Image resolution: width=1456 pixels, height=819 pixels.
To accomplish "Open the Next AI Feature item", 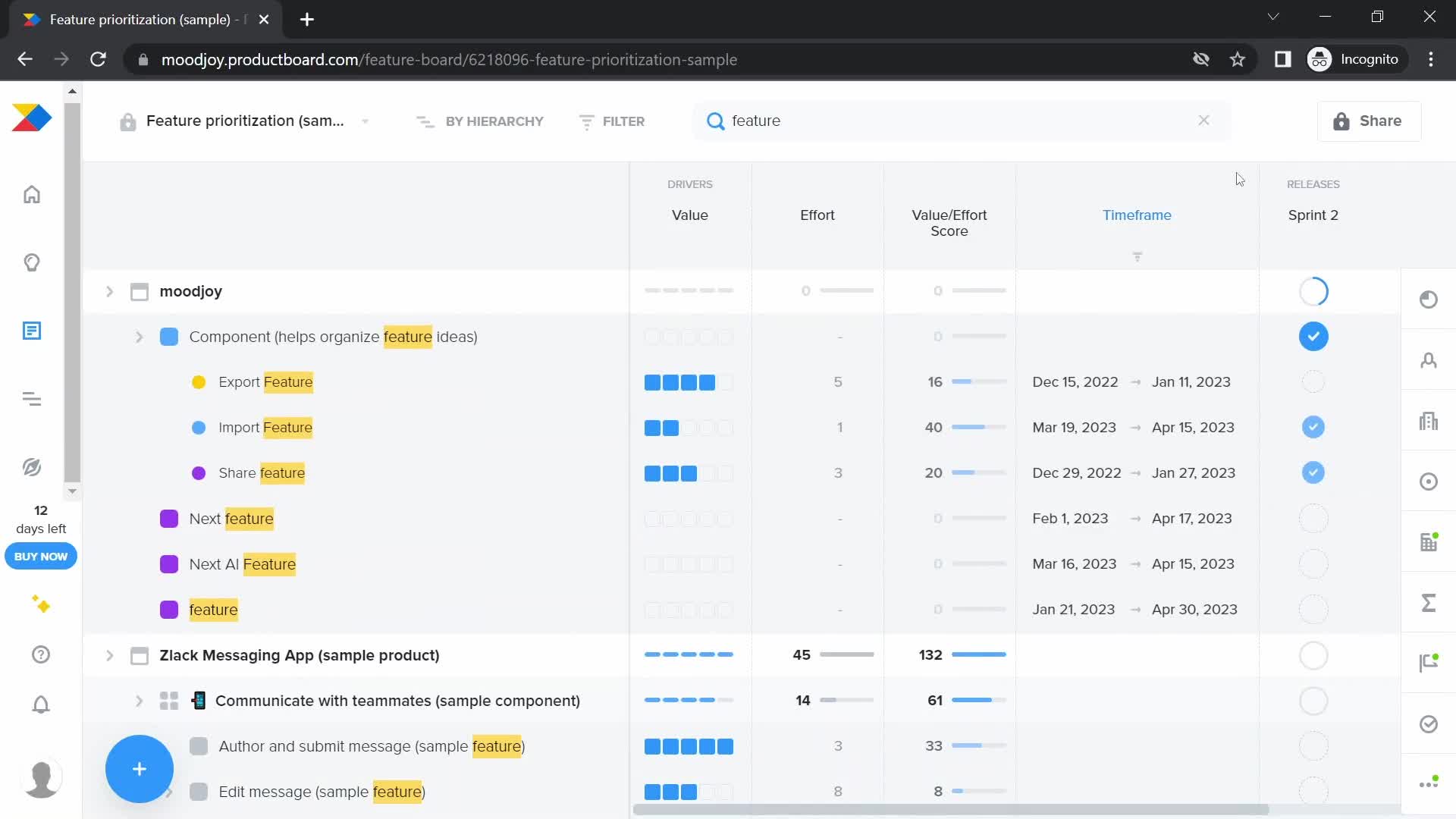I will tap(242, 564).
